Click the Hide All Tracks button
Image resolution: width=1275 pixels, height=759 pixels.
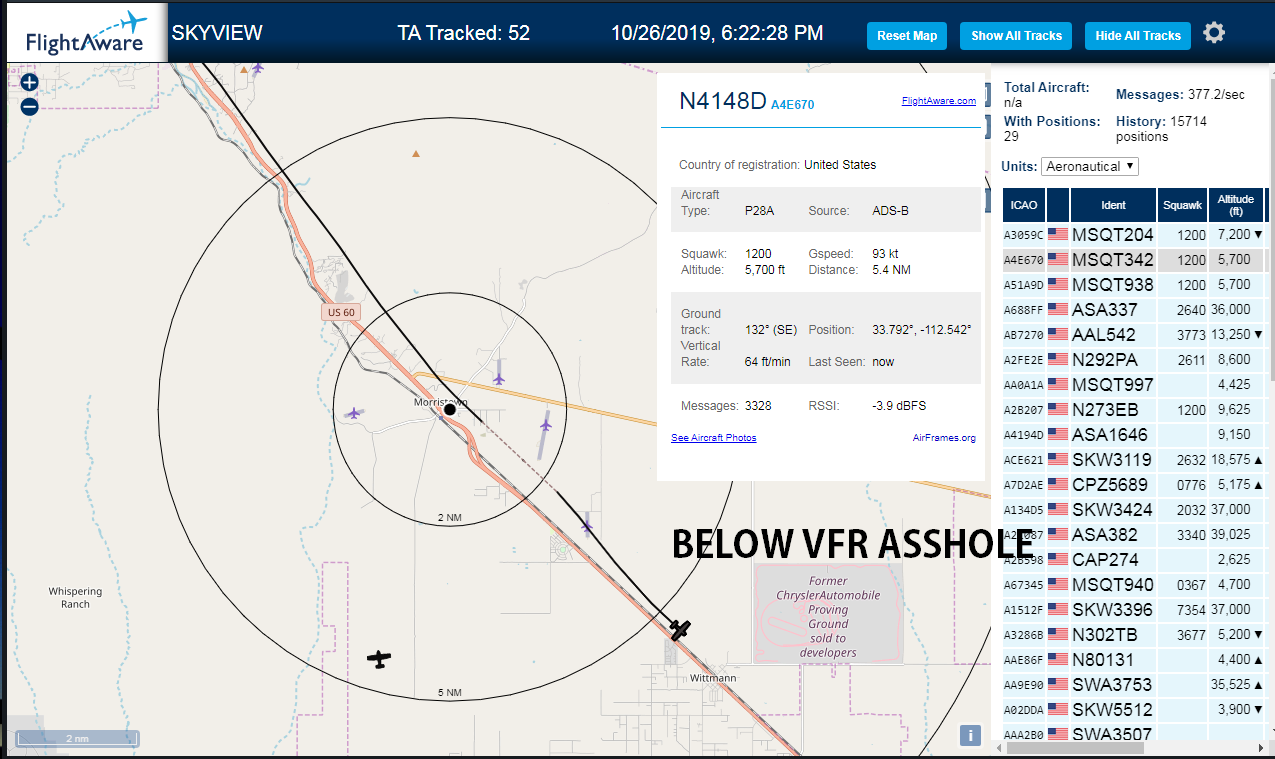(1138, 36)
